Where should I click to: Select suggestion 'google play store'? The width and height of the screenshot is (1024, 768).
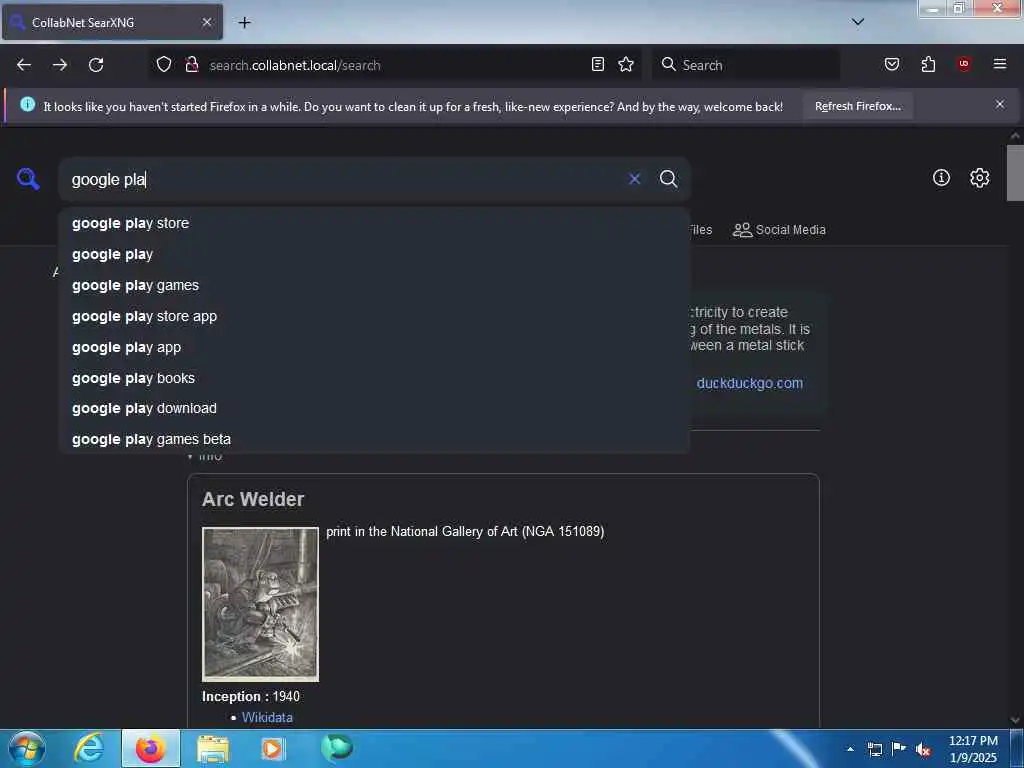pyautogui.click(x=374, y=223)
